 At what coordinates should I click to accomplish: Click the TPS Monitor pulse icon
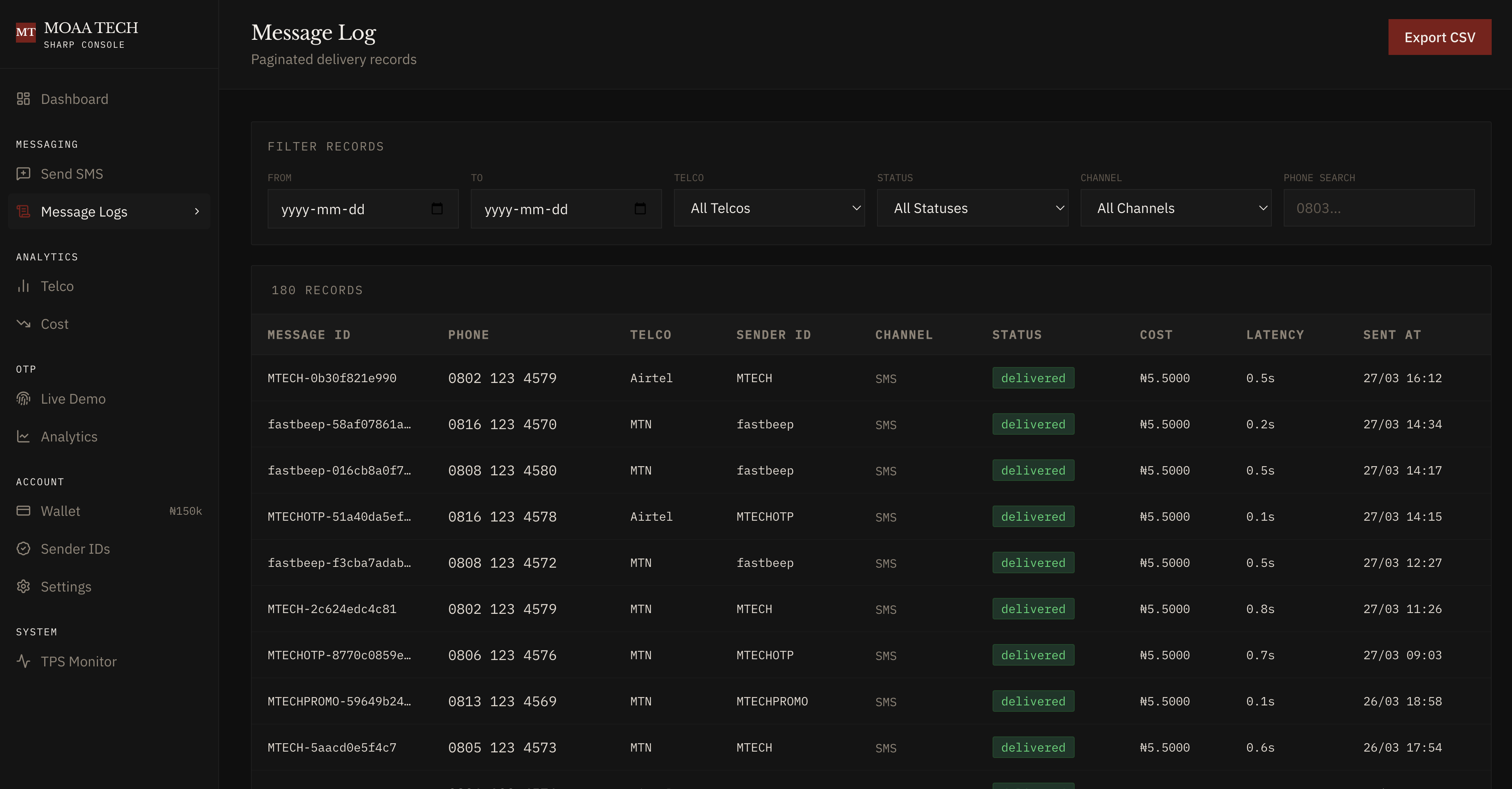(x=23, y=661)
